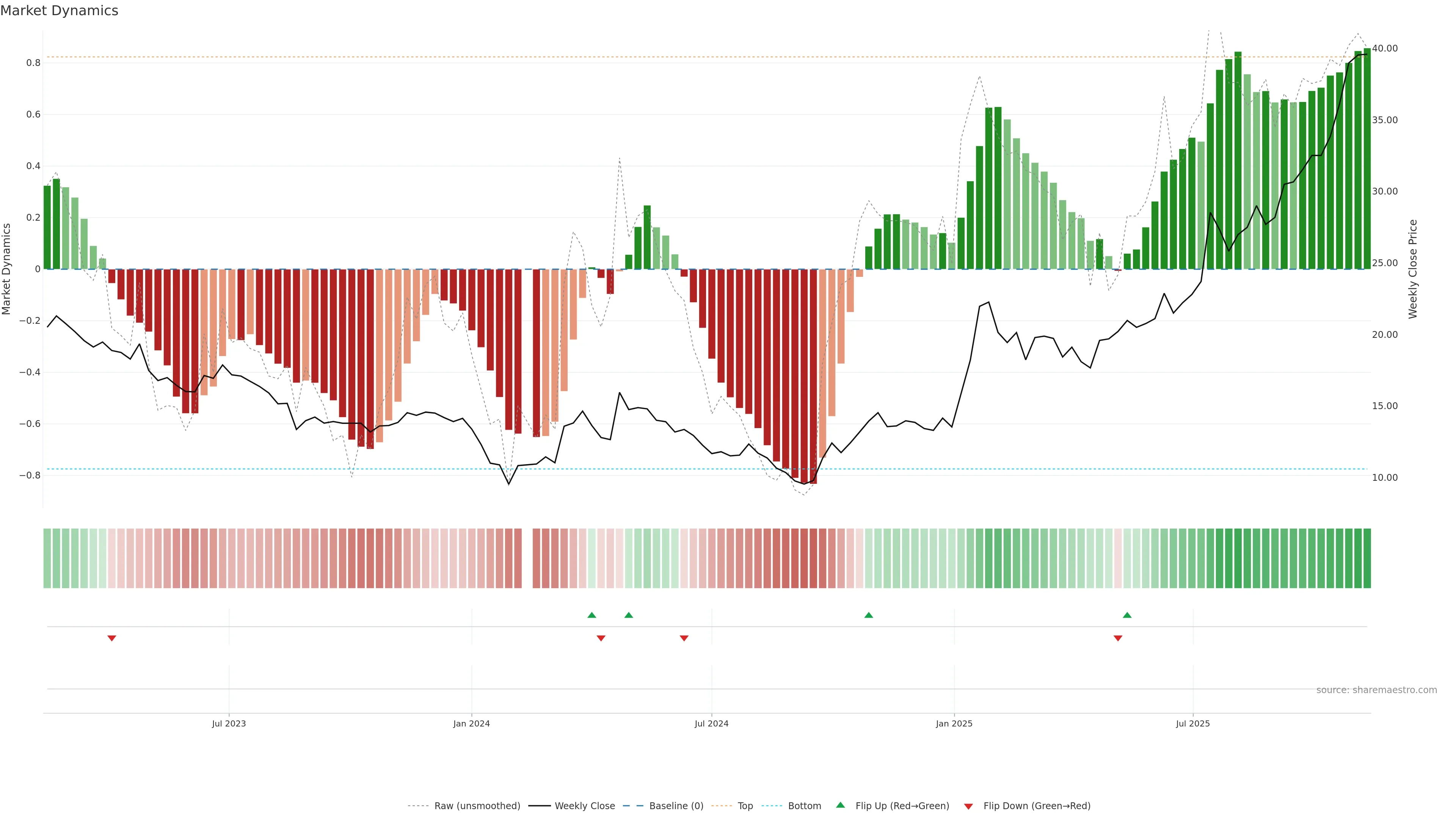Click the red flip-down marker just before Jul 2024
Viewport: 1456px width, 819px height.
684,638
